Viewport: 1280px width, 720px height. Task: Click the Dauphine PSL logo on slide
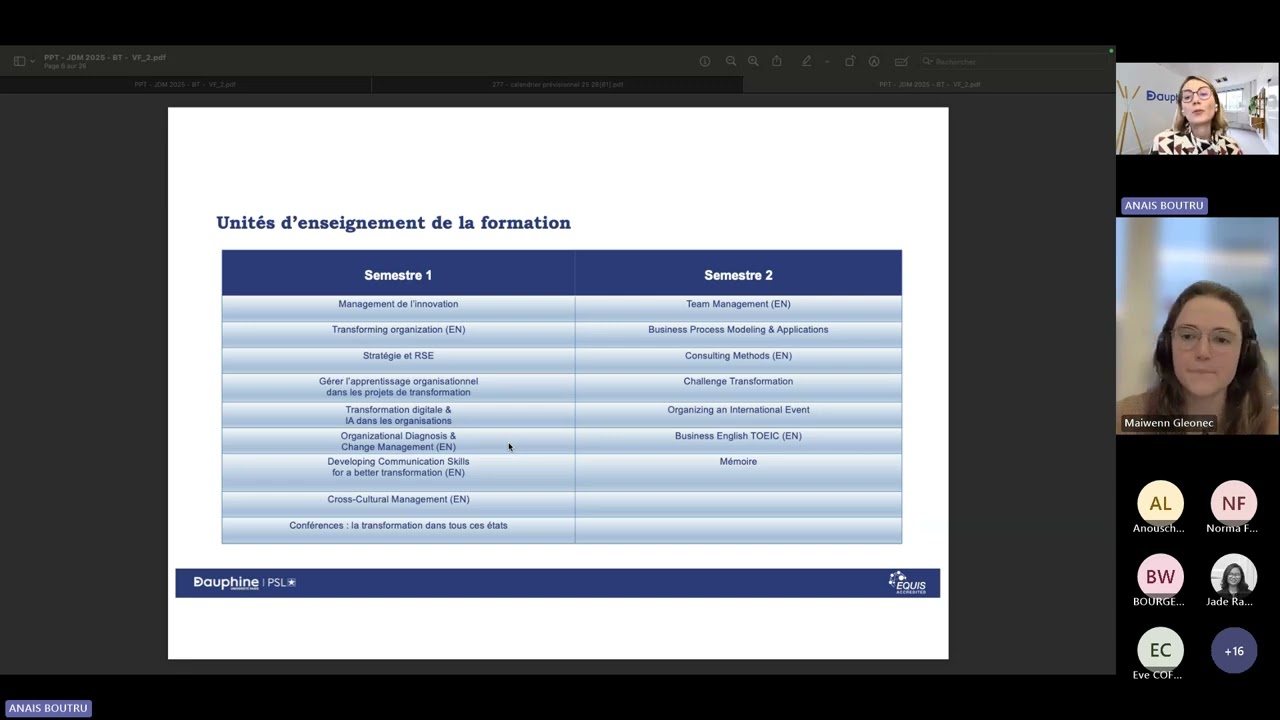click(x=245, y=582)
